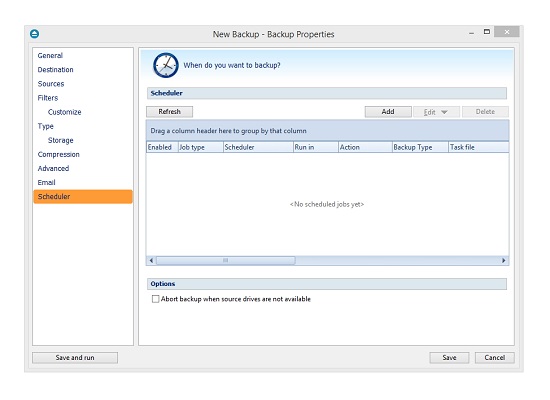Image resolution: width=550 pixels, height=400 pixels.
Task: Maximize the Backup Properties window
Action: 487,32
